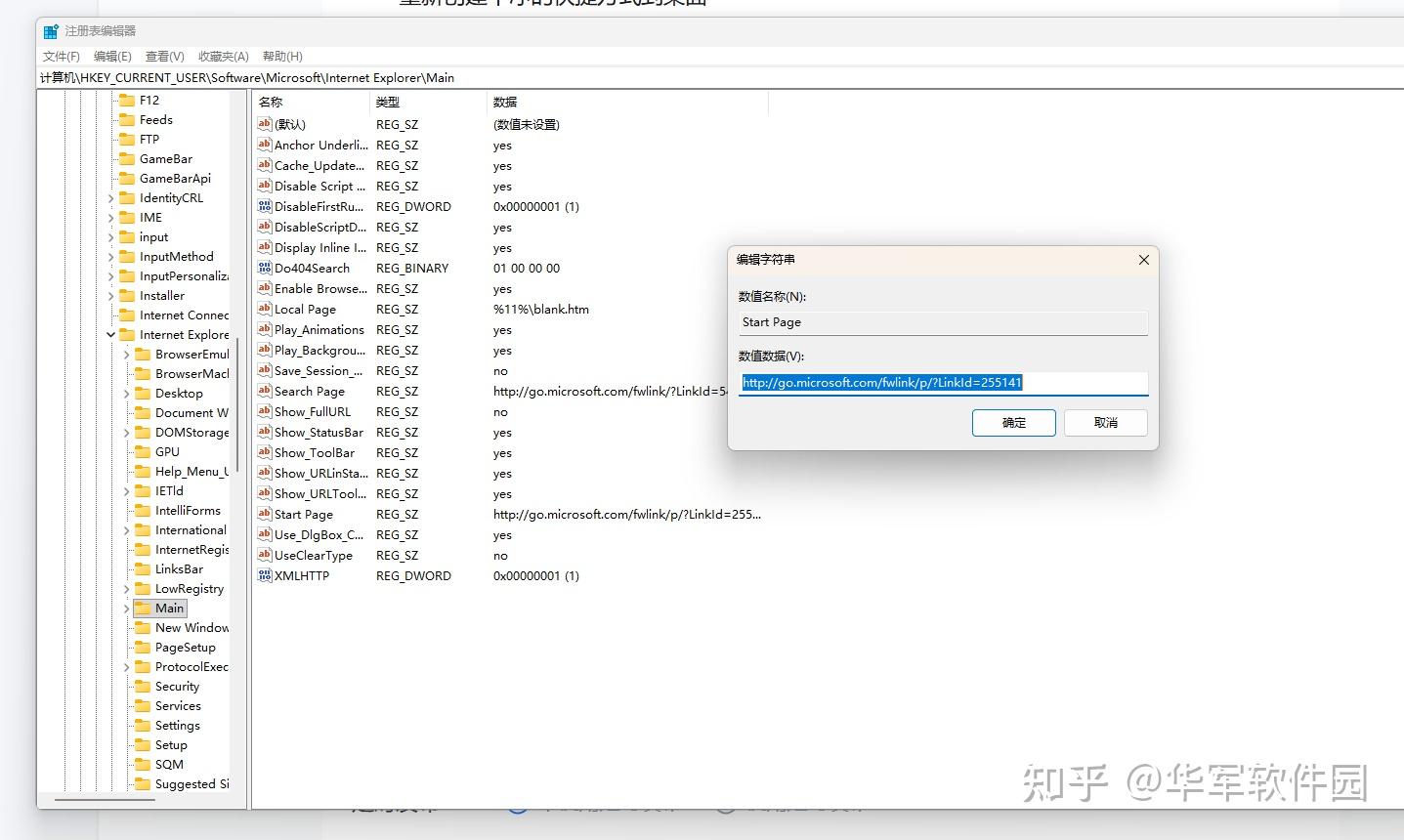Click the folder icon next to Feeds
1404x840 pixels.
(126, 119)
